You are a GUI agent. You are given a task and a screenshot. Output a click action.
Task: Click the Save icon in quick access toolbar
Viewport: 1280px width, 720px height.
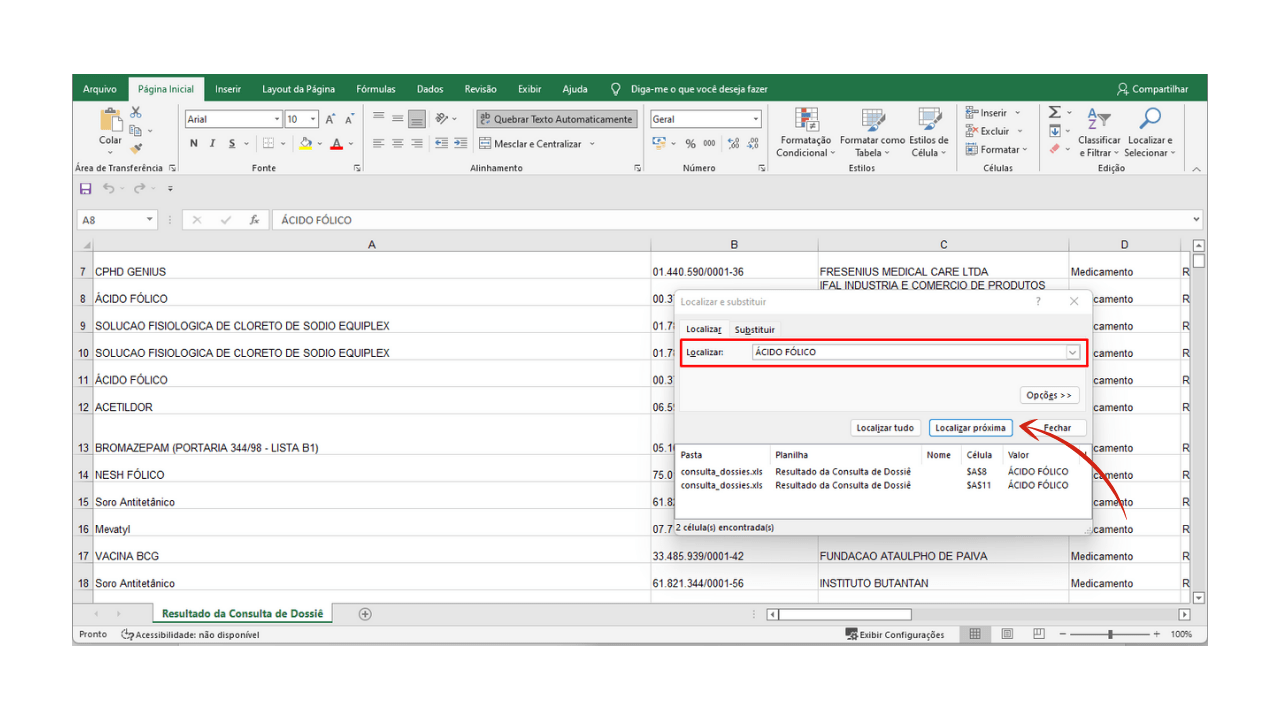coord(86,188)
